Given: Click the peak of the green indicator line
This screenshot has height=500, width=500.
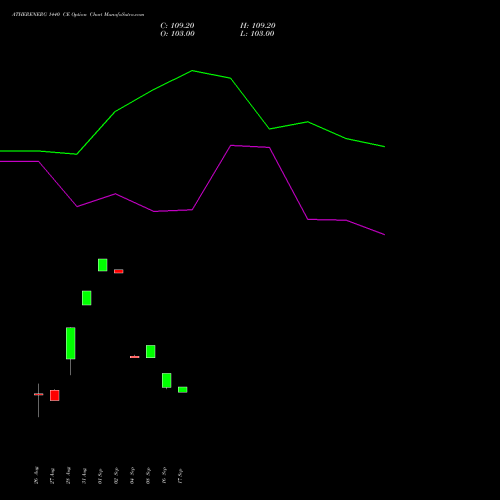Looking at the screenshot, I should [x=192, y=71].
